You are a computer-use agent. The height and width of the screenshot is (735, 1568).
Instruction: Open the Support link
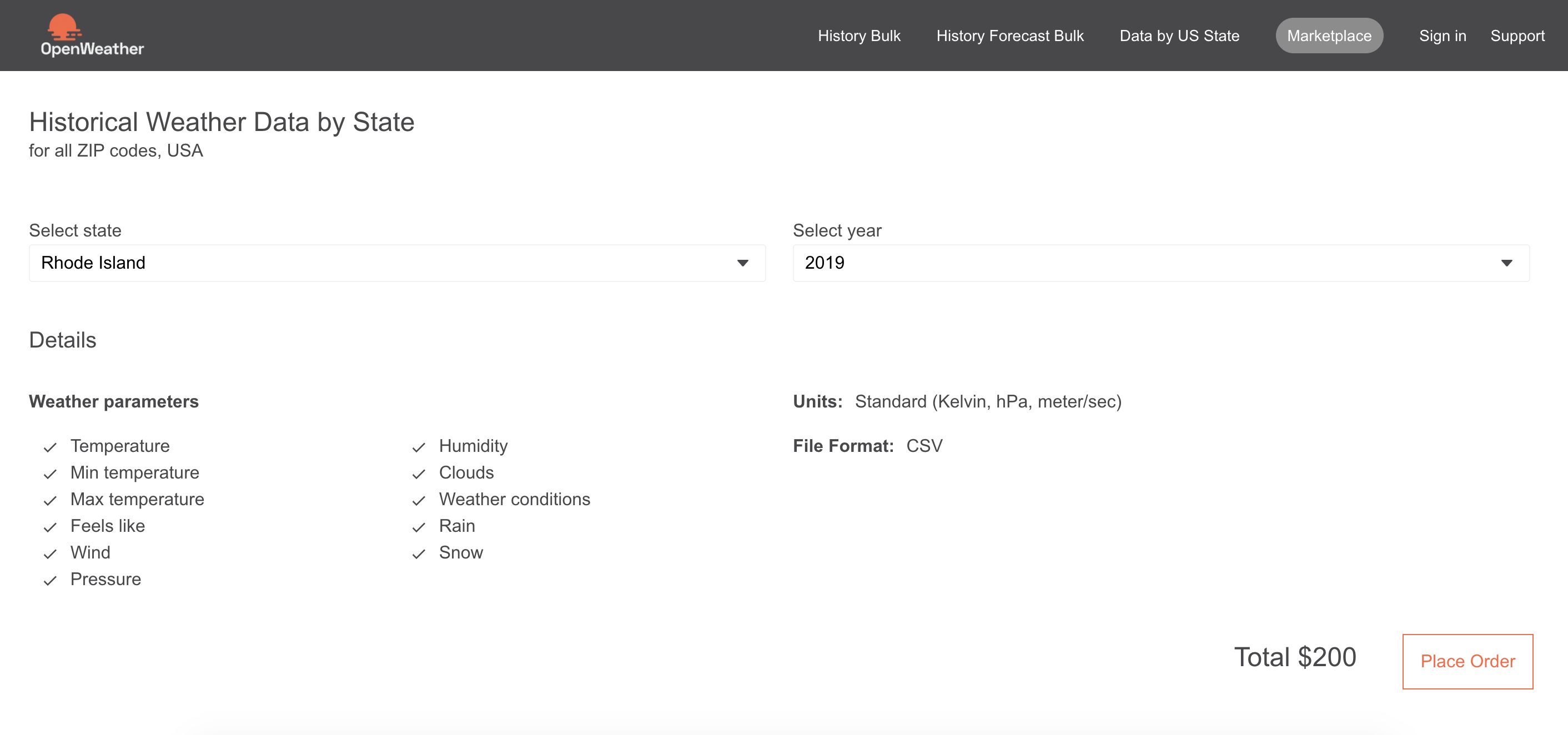pos(1517,36)
